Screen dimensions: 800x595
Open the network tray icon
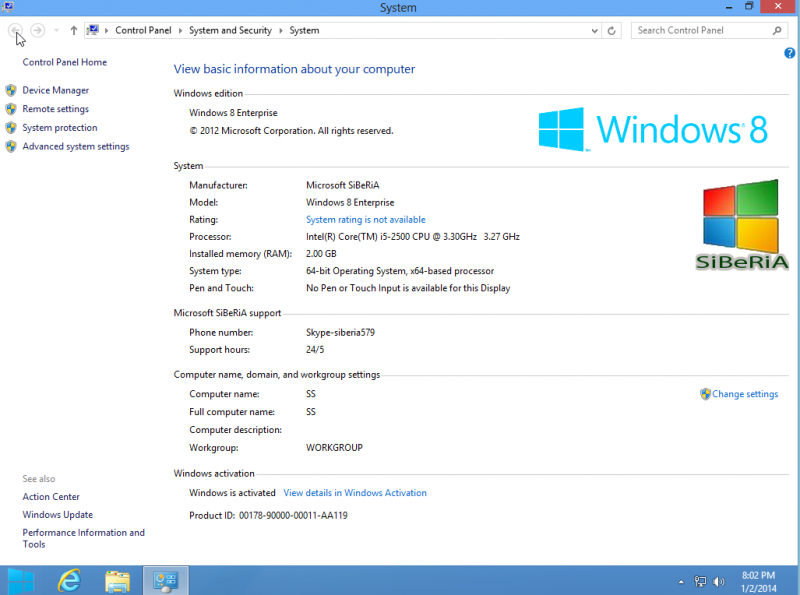(700, 581)
